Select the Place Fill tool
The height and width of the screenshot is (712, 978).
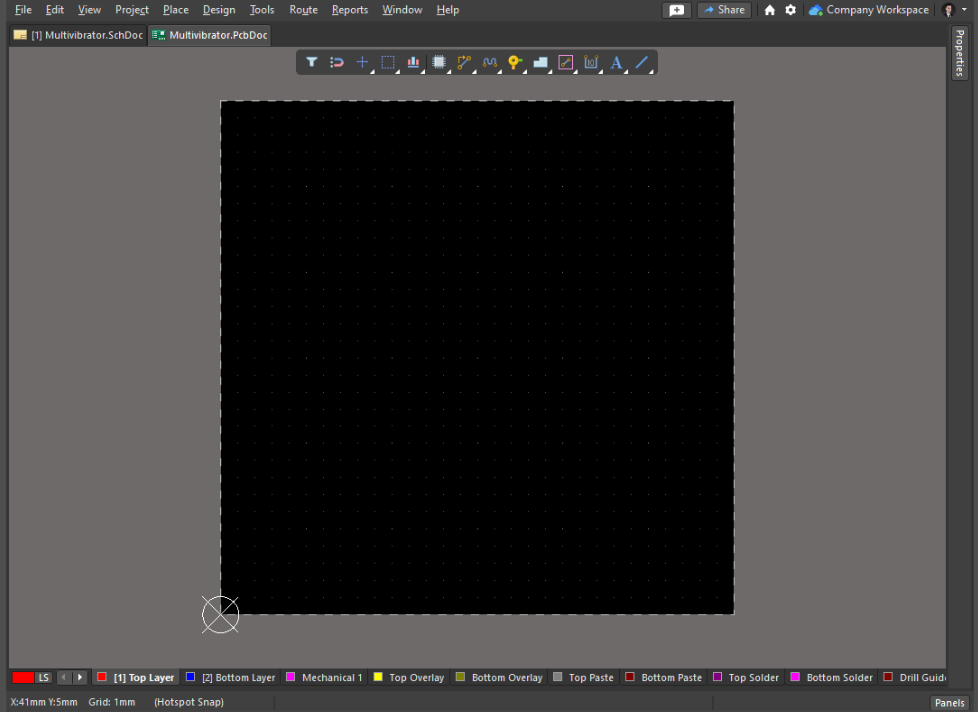540,62
